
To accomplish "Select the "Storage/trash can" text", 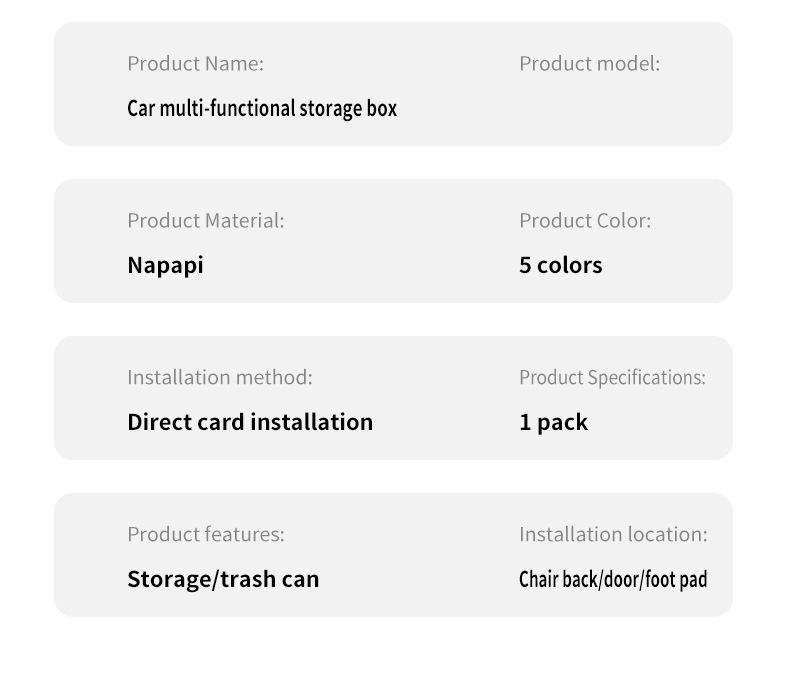I will click(x=223, y=579).
